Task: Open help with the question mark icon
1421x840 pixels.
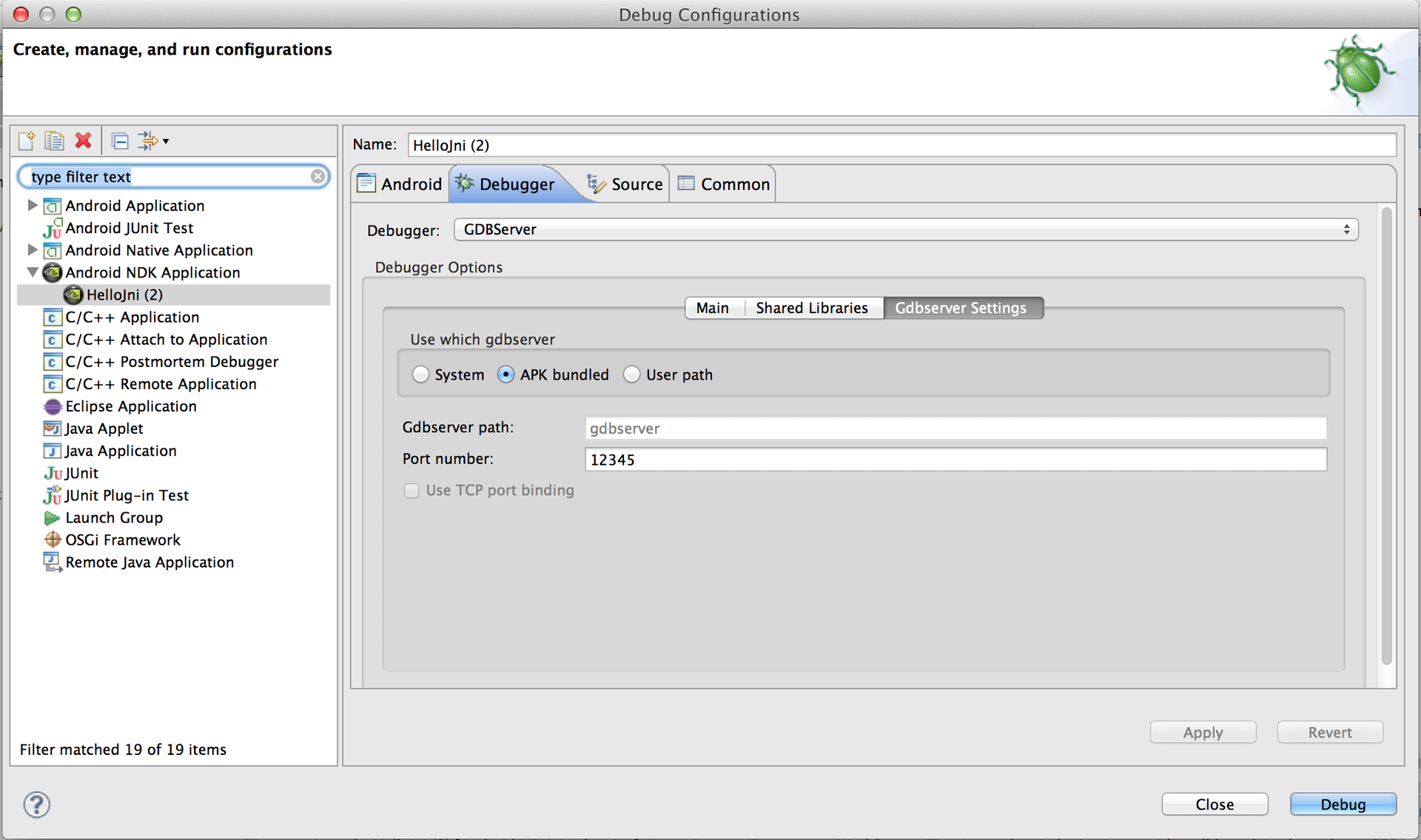Action: [x=36, y=804]
